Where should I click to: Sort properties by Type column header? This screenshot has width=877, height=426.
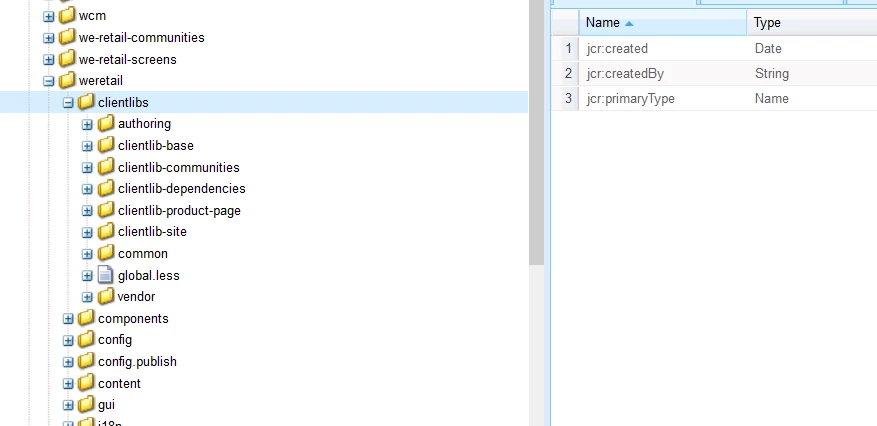812,23
